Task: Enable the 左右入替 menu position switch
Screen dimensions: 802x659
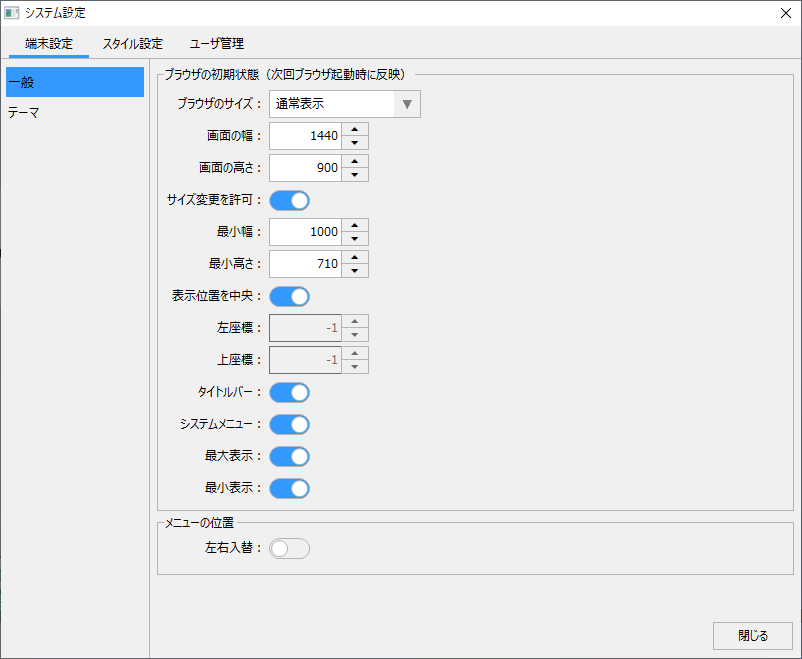Action: [x=289, y=548]
